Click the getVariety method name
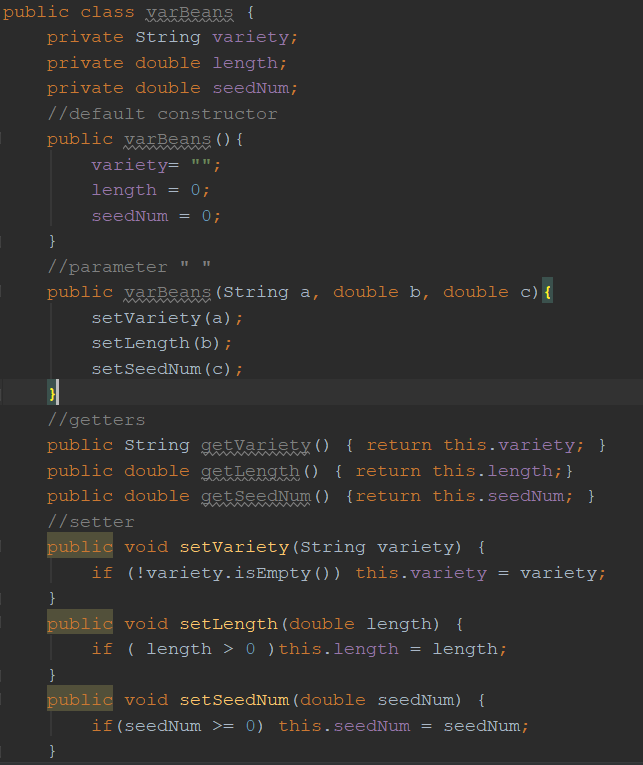This screenshot has height=765, width=643. click(256, 445)
